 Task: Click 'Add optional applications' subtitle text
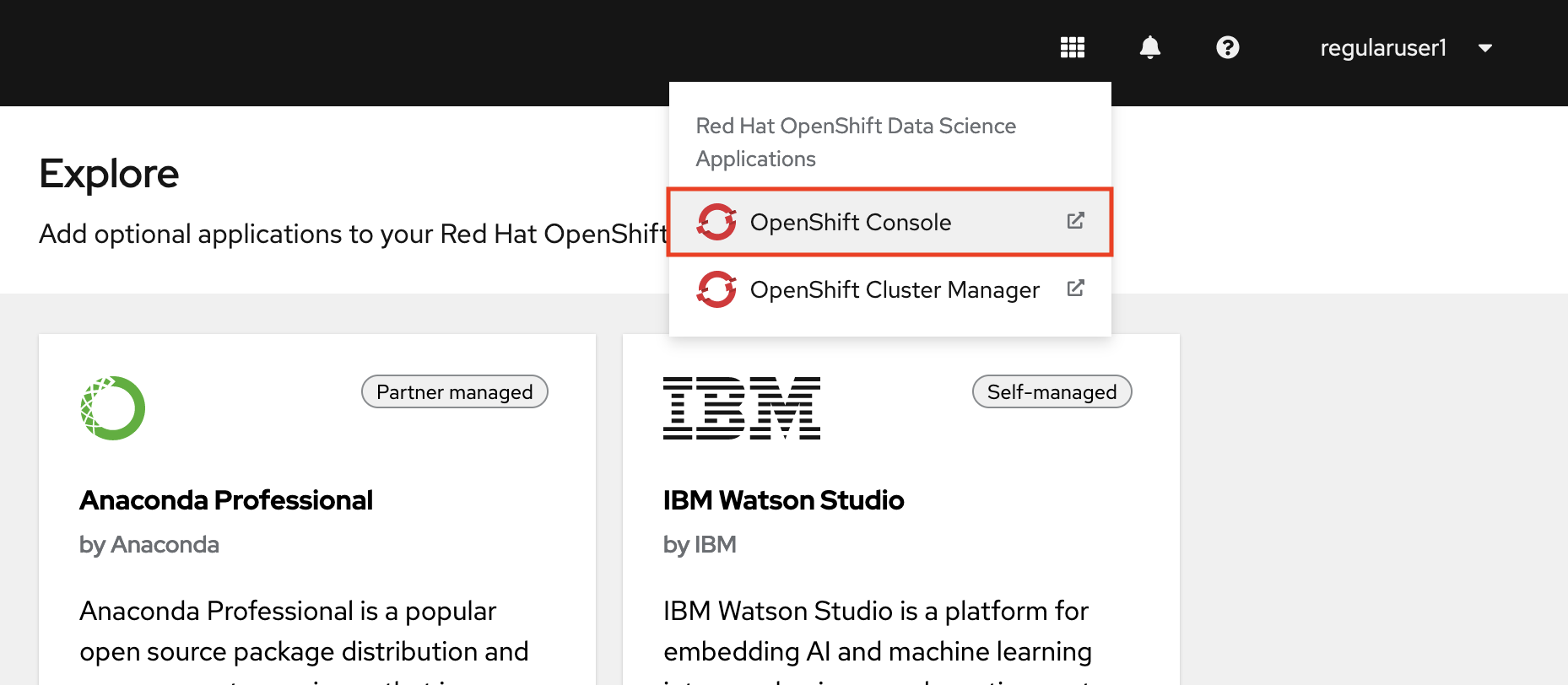(x=354, y=234)
